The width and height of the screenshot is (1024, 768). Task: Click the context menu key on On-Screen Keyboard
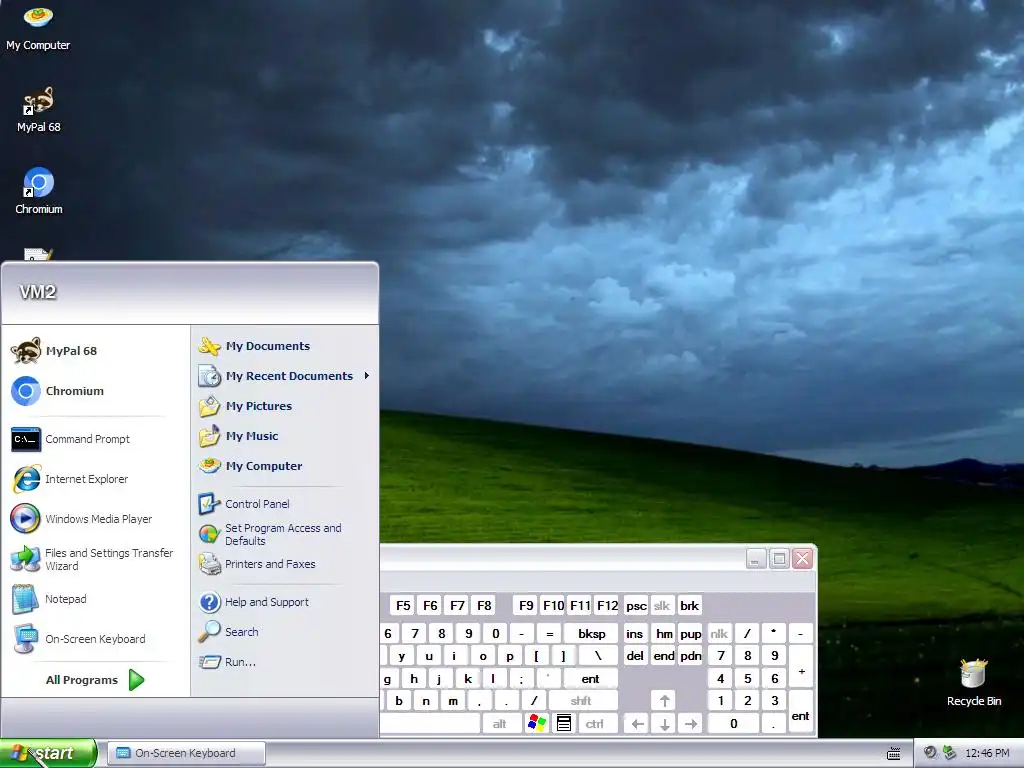click(x=564, y=723)
